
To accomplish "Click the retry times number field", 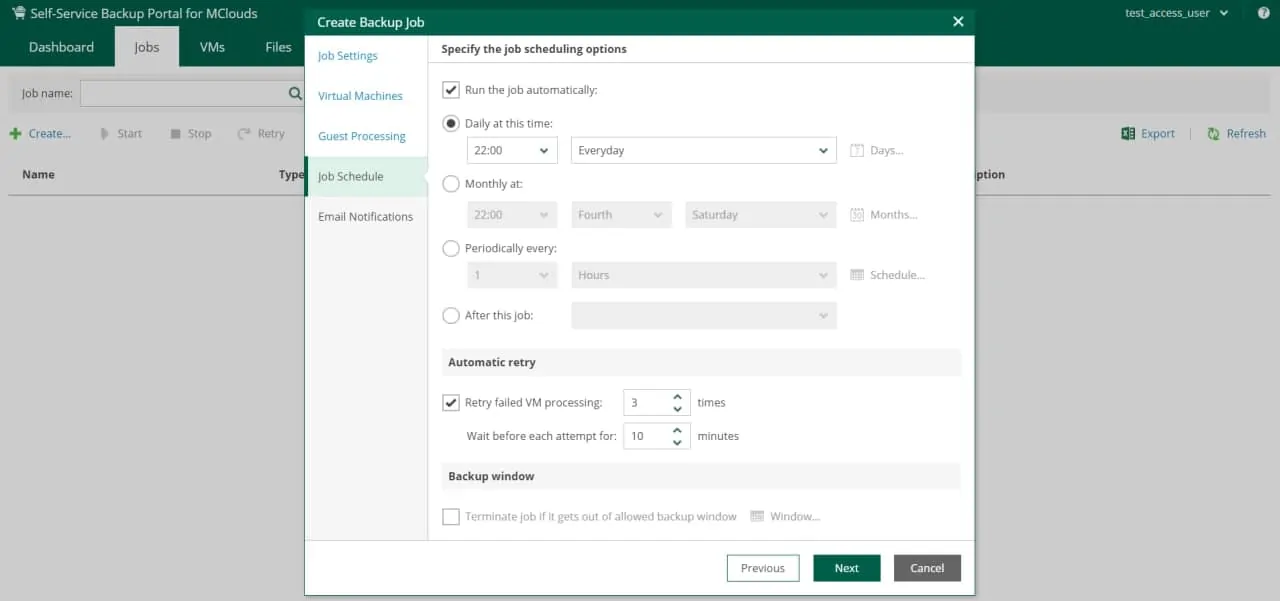I will [x=646, y=403].
